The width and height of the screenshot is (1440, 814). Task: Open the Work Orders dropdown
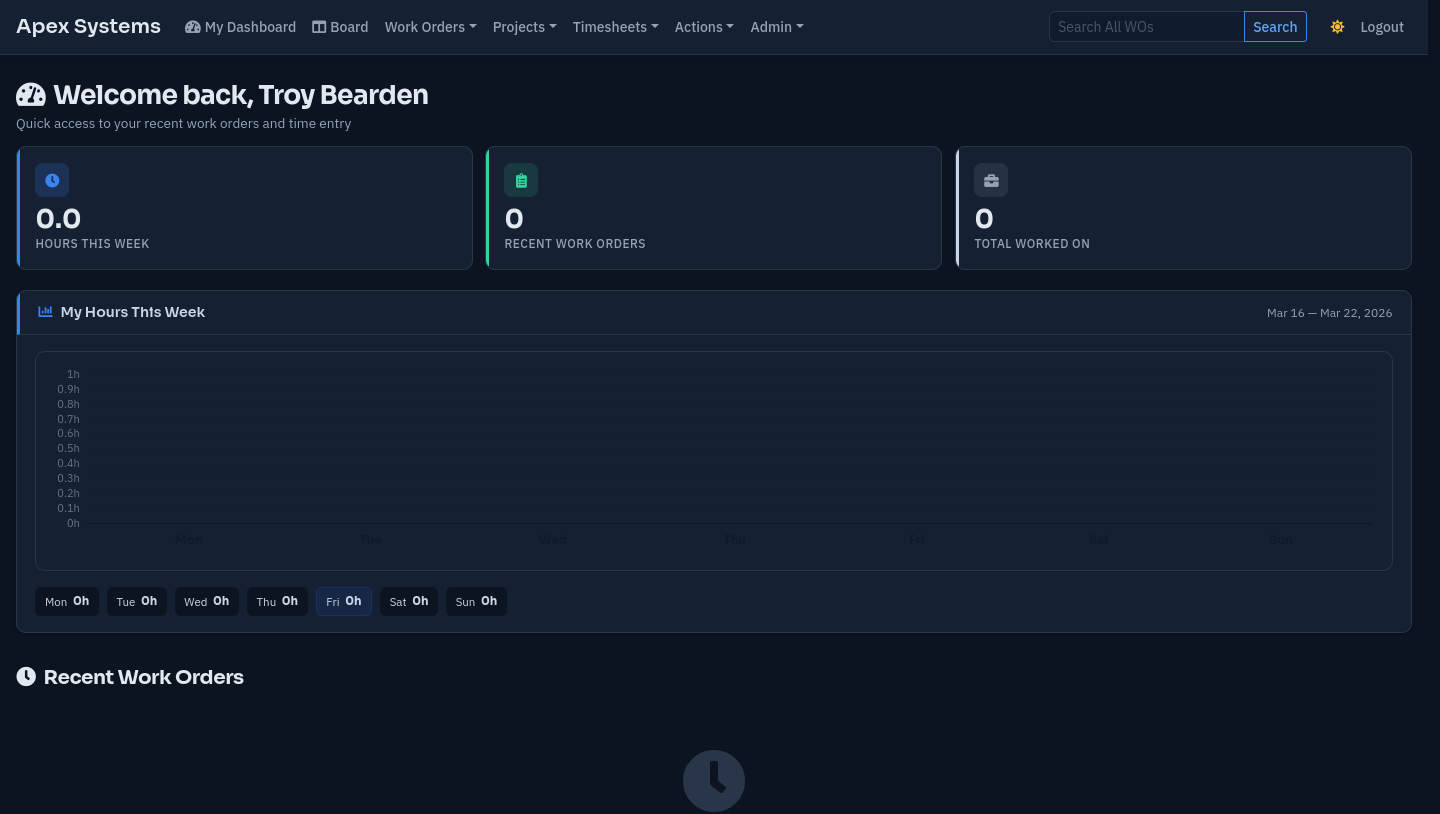pyautogui.click(x=430, y=27)
